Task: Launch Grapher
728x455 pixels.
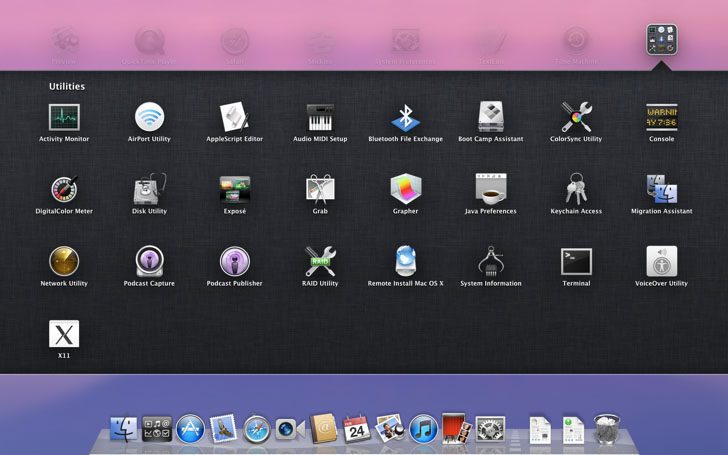Action: pyautogui.click(x=405, y=189)
